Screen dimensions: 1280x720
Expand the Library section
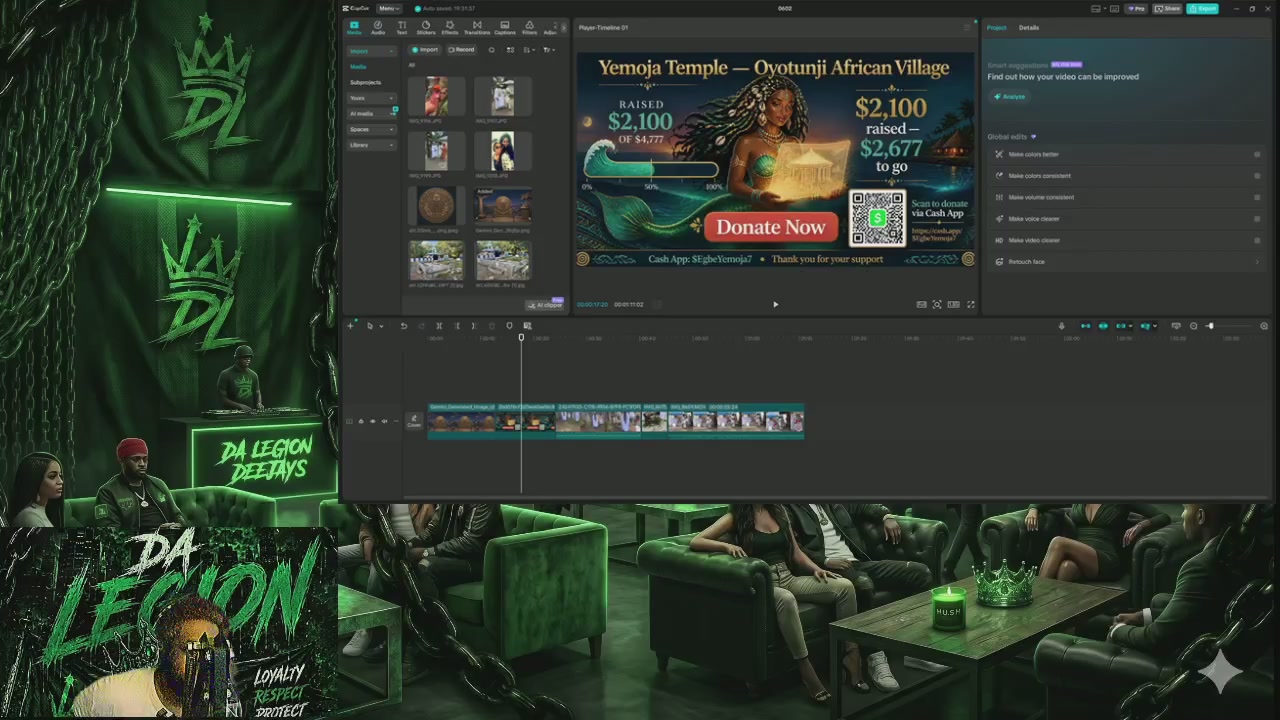[x=372, y=145]
